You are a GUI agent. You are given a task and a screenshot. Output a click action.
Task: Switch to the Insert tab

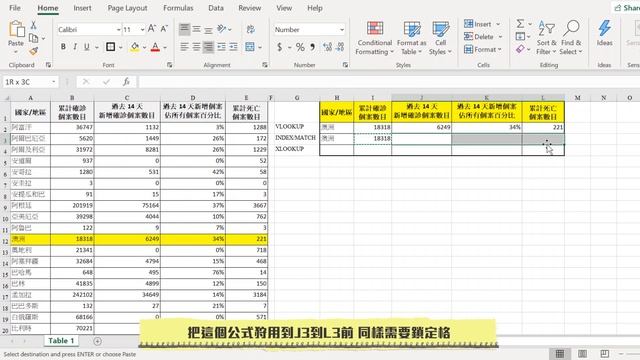point(82,8)
